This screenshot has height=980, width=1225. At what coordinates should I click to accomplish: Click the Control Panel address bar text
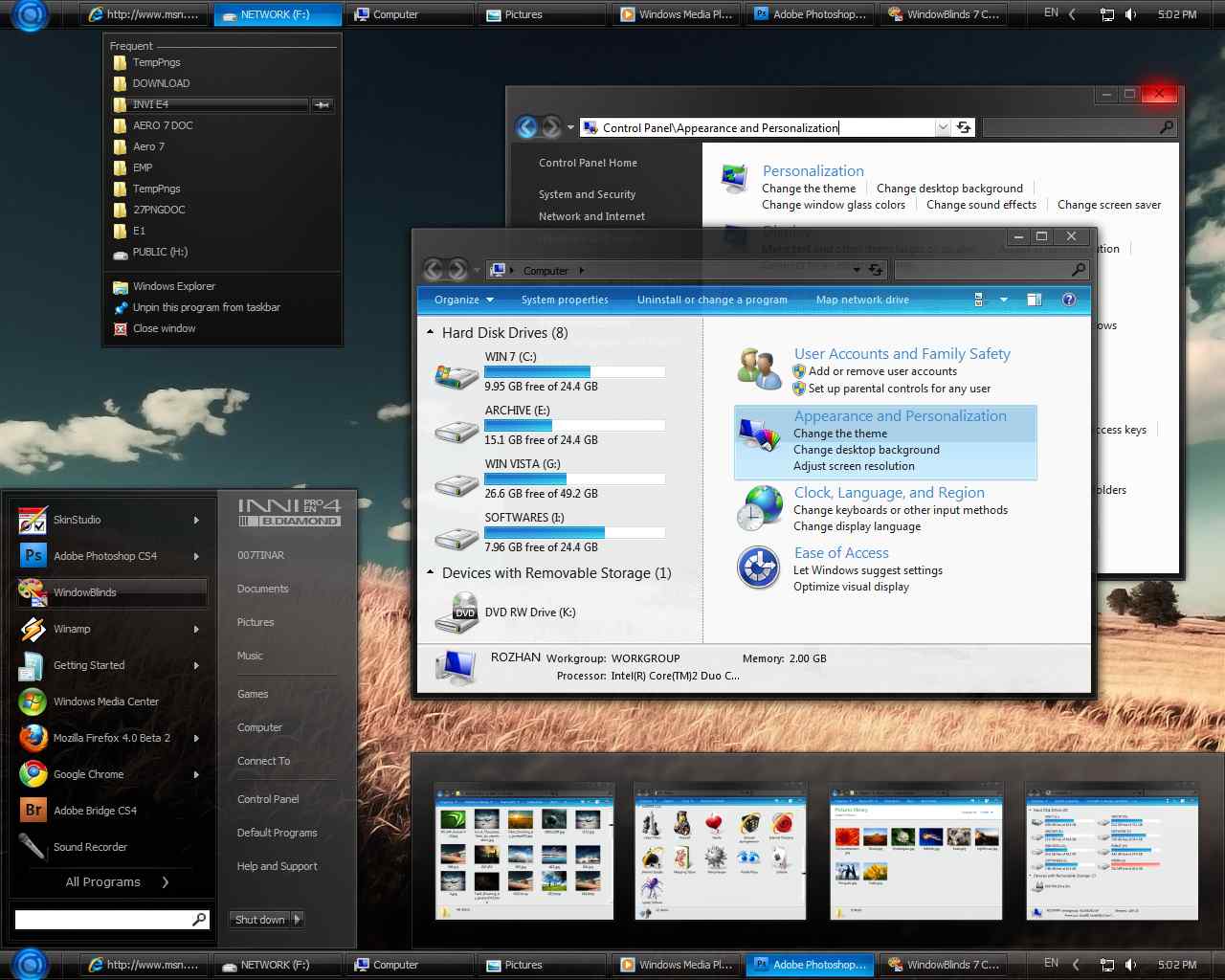(x=721, y=128)
